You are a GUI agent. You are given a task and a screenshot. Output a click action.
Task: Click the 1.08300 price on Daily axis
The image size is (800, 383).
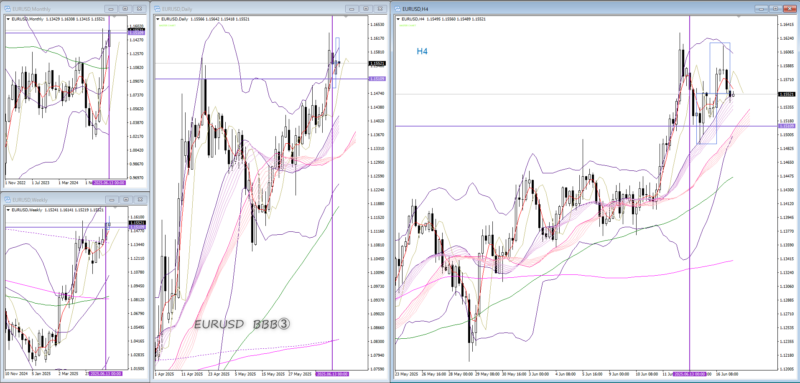(x=378, y=341)
